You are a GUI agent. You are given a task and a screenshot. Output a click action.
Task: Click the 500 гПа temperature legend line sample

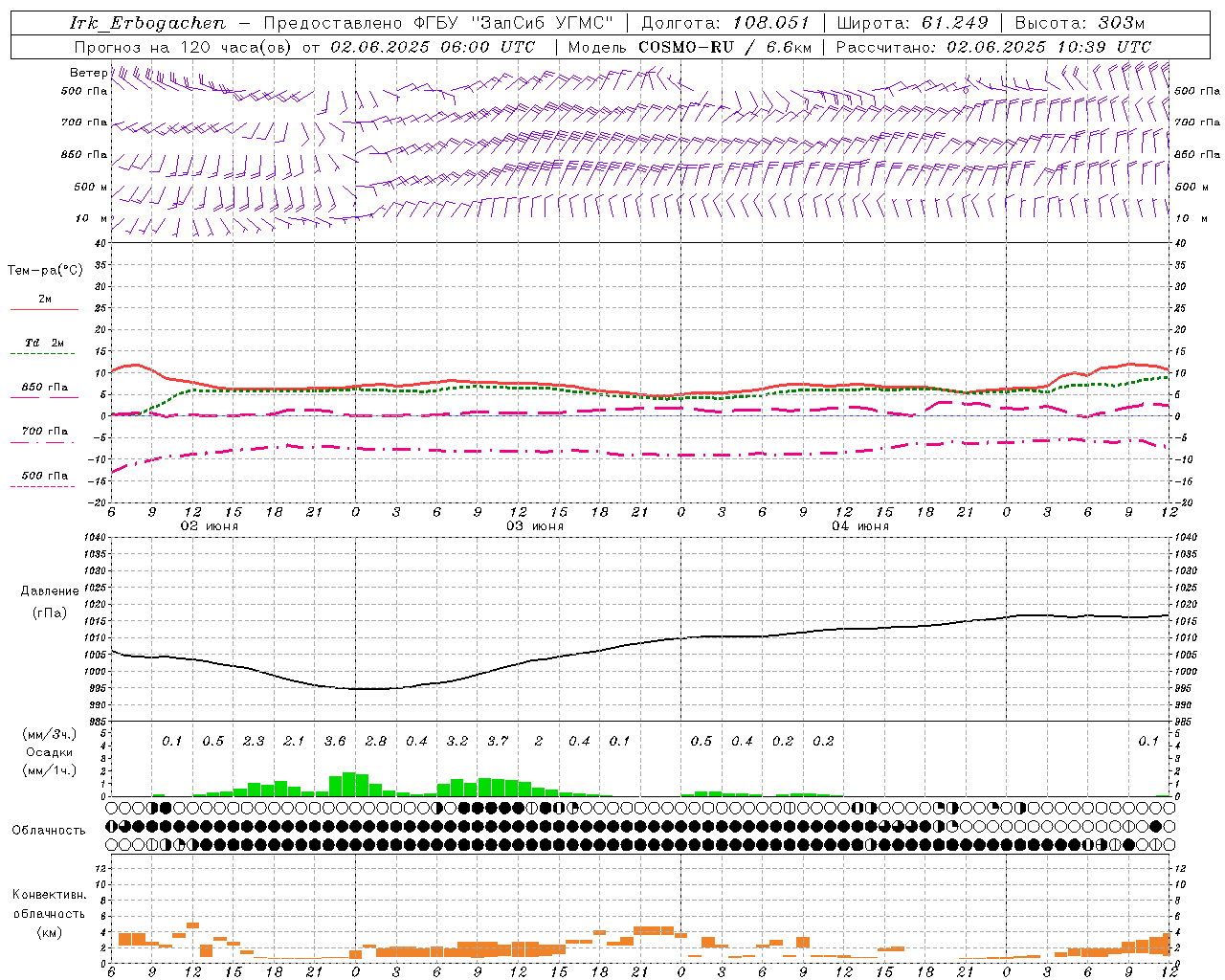tap(42, 487)
